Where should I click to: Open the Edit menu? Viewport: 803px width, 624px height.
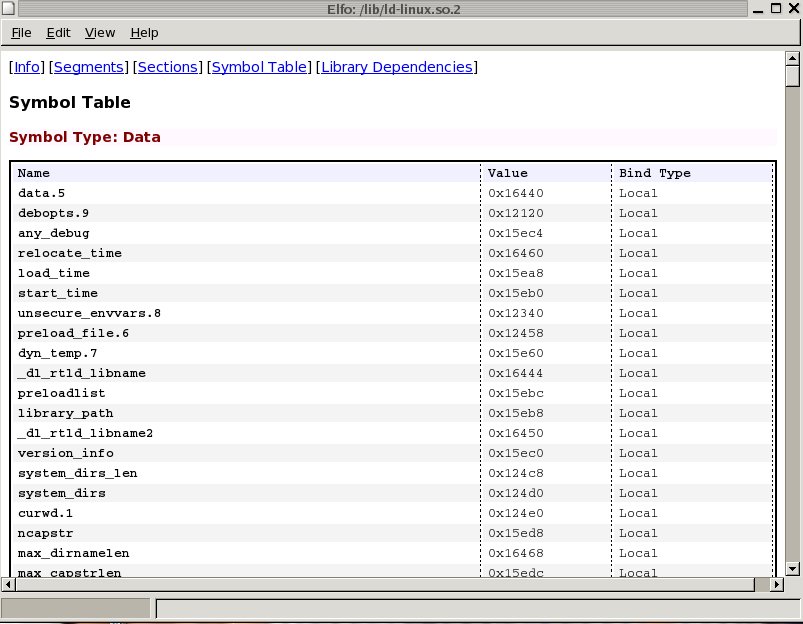tap(58, 33)
